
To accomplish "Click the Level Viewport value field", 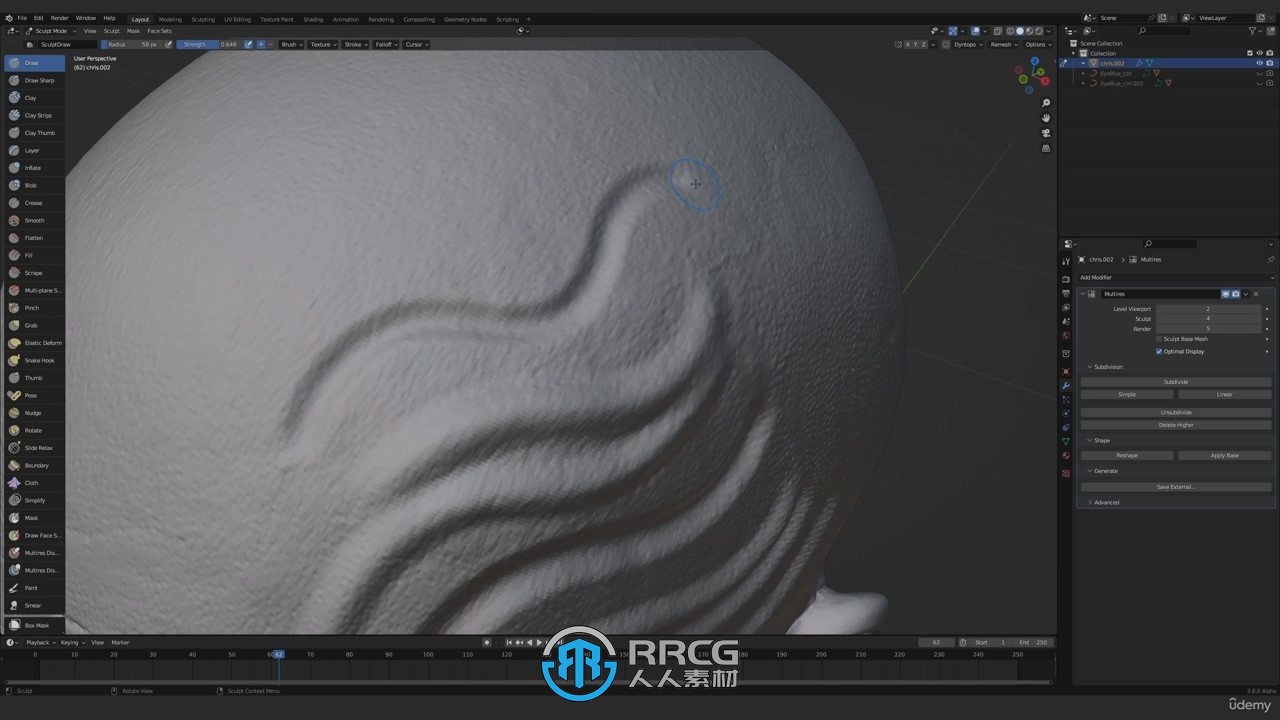I will click(1208, 309).
